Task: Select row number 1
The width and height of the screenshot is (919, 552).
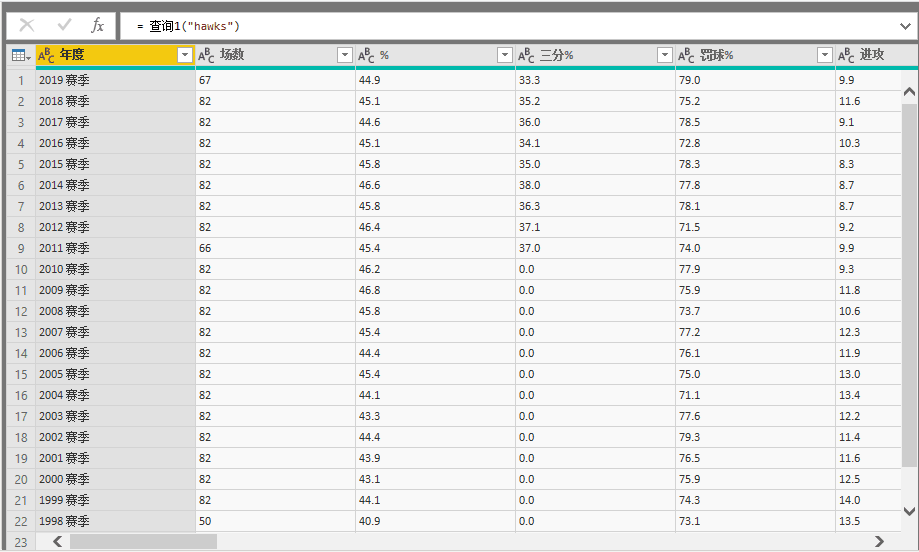Action: tap(21, 80)
